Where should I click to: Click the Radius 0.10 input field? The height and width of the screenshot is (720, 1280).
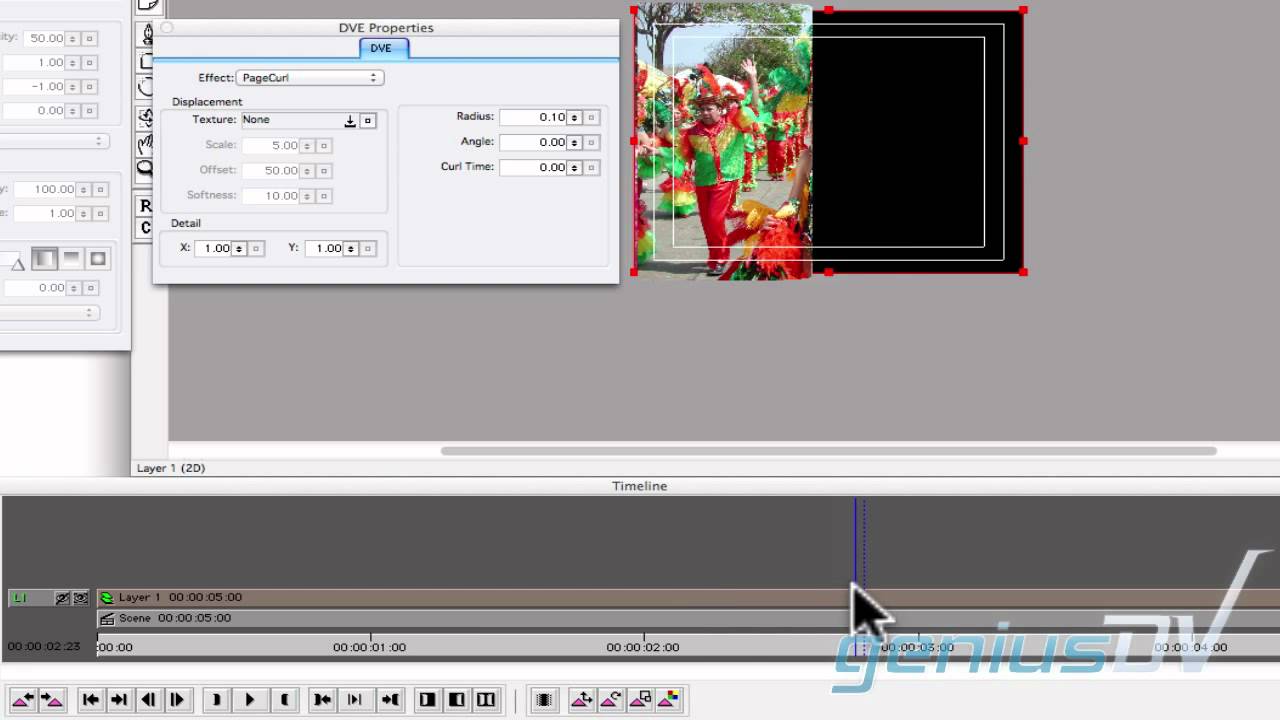533,118
